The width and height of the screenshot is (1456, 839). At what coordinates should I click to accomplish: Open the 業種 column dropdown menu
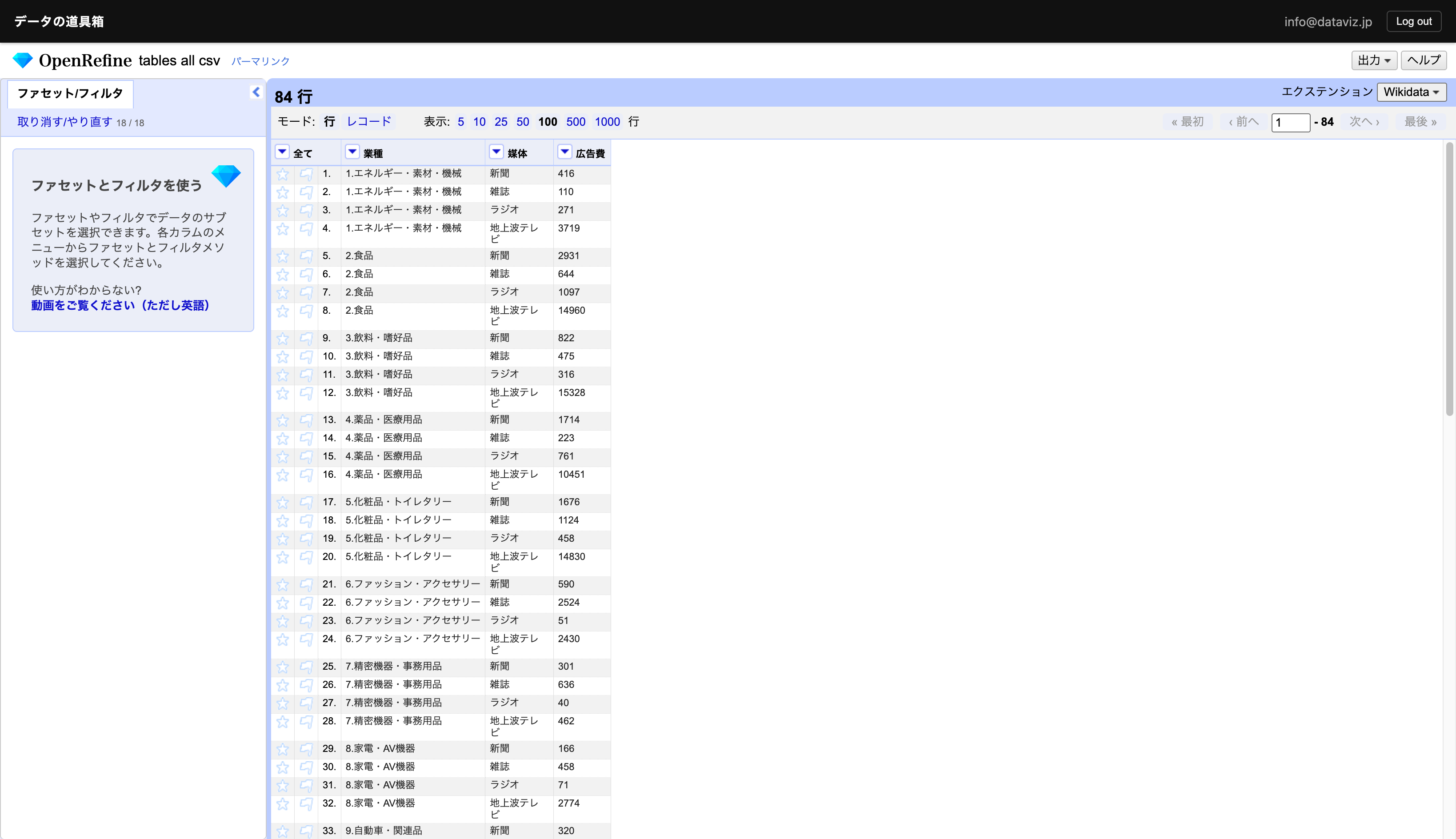point(352,152)
